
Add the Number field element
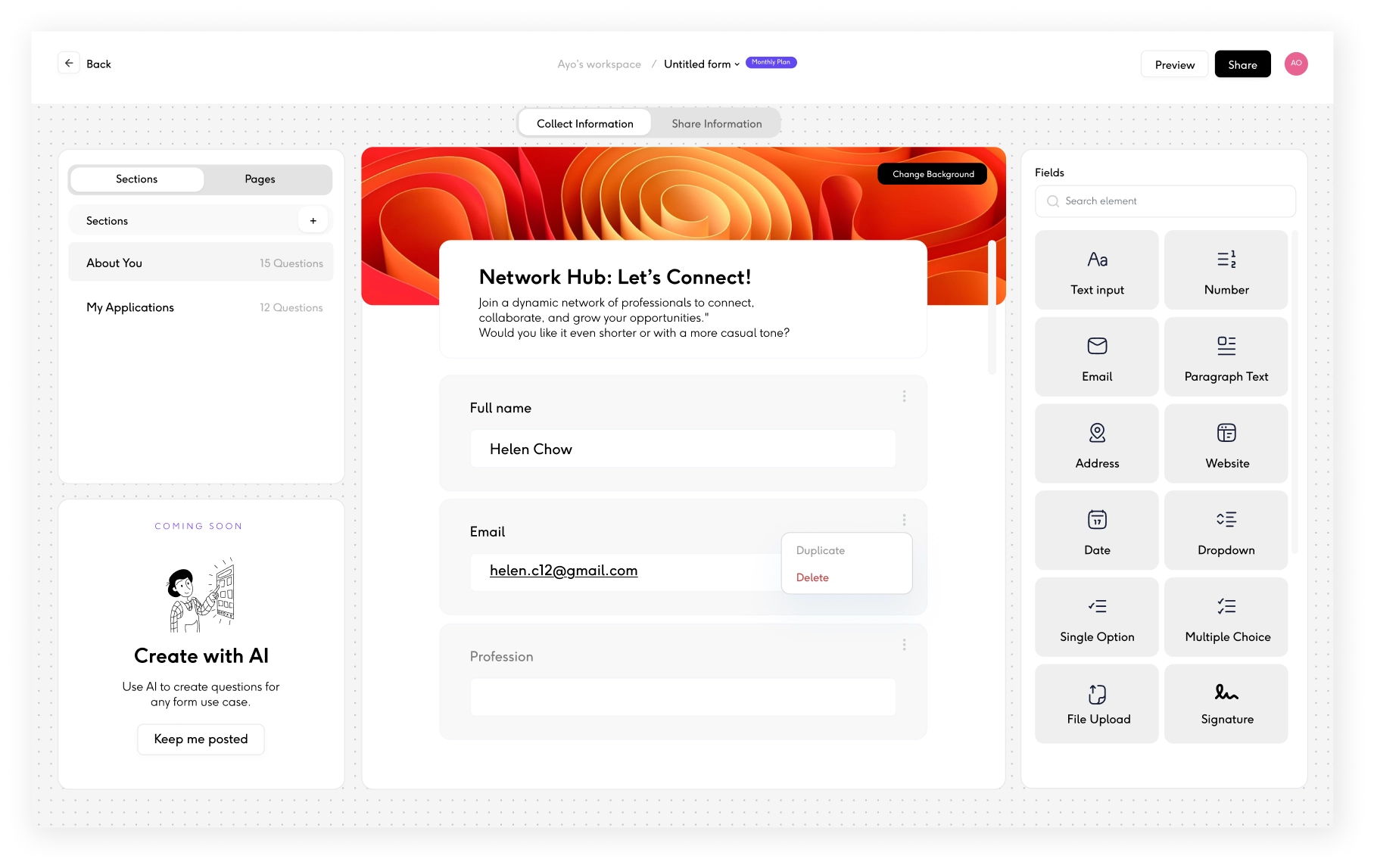pos(1226,270)
